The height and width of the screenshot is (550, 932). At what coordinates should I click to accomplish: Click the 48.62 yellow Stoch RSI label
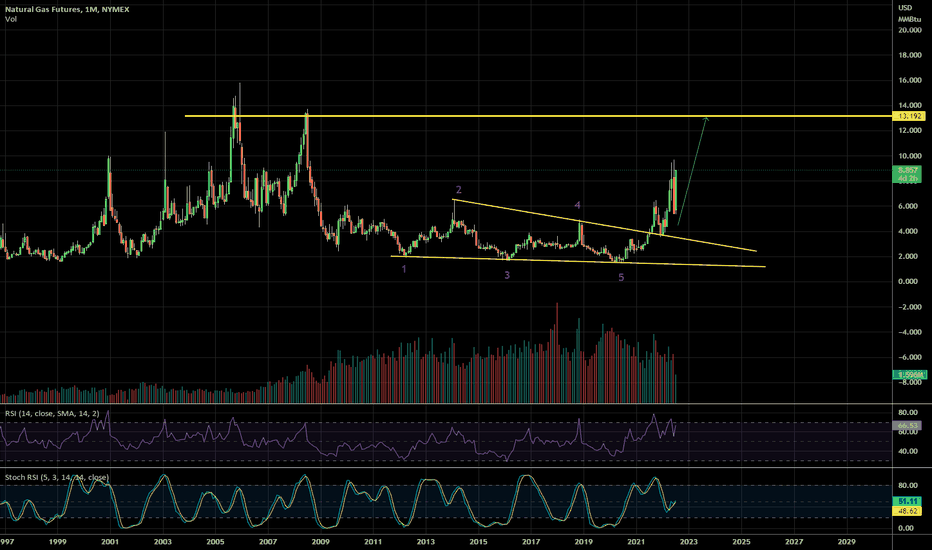[x=908, y=511]
